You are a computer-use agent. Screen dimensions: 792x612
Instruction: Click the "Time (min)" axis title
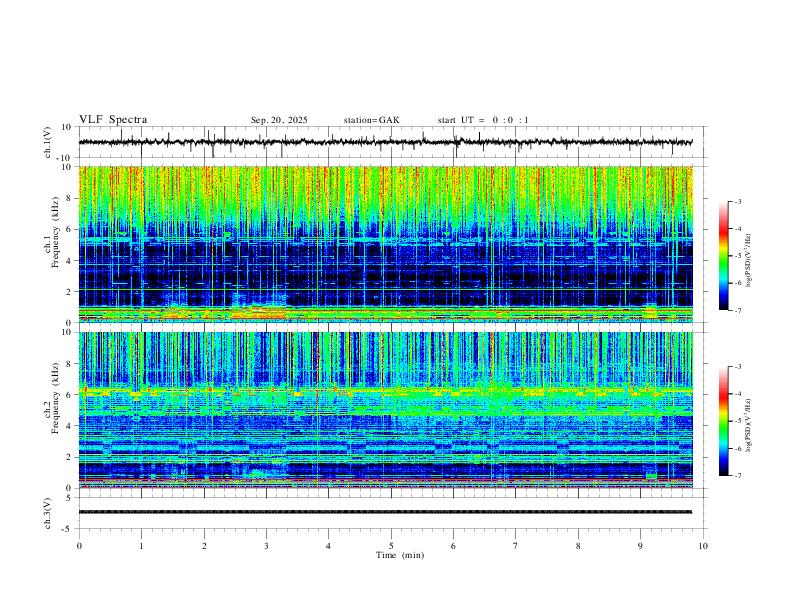coord(400,555)
